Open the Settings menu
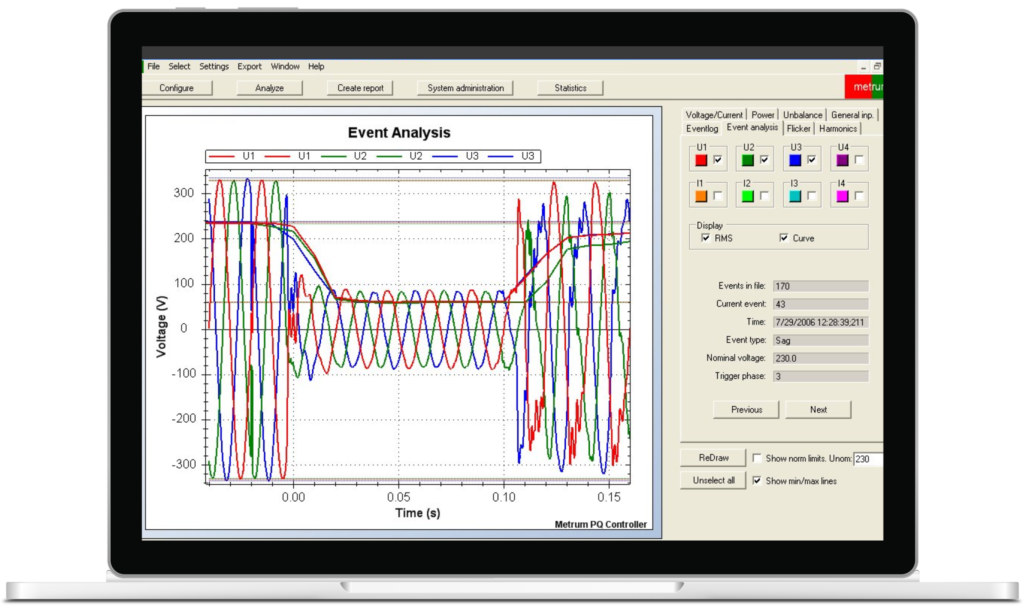This screenshot has width=1024, height=607. 214,67
